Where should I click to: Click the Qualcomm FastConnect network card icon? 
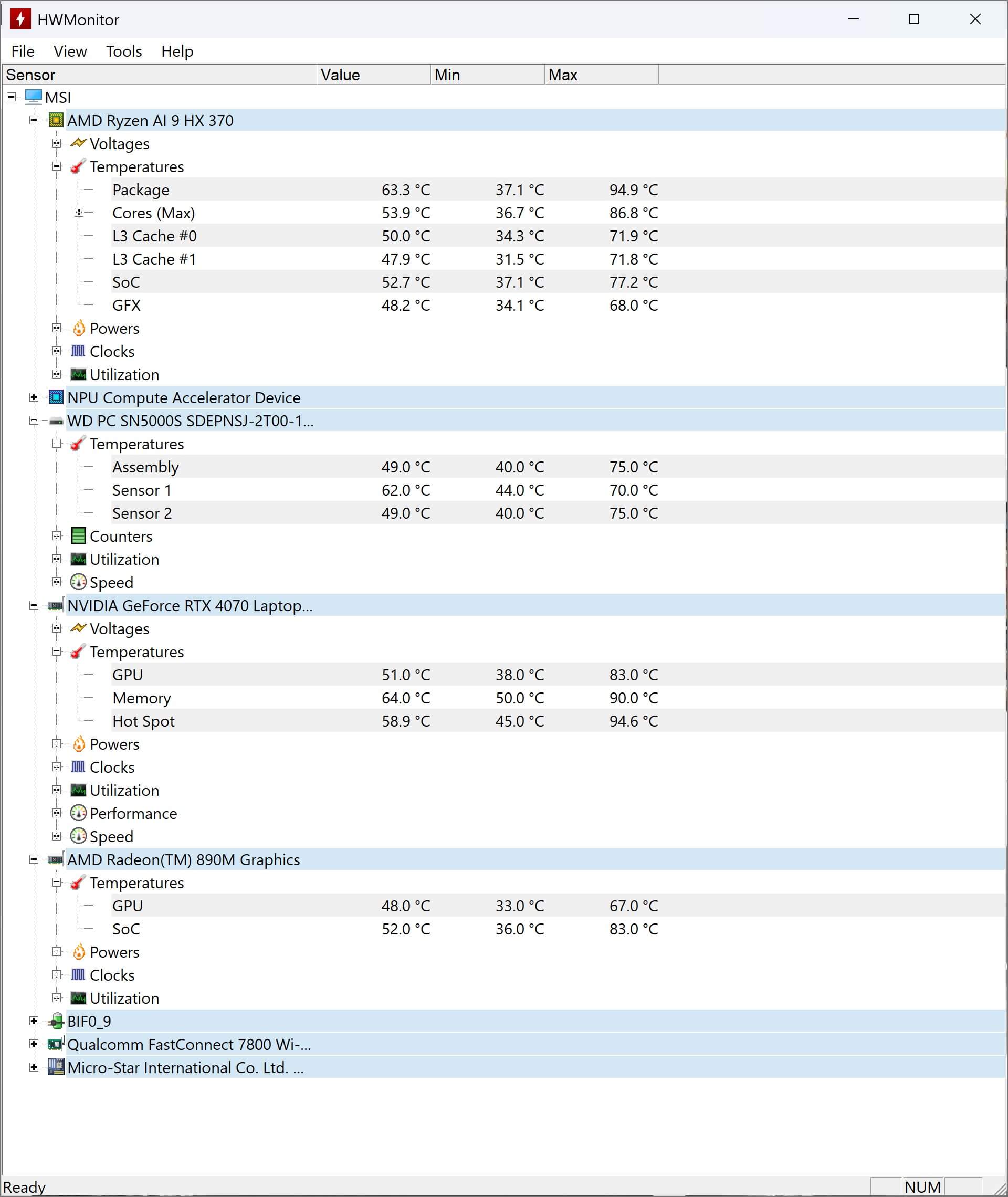click(x=56, y=1044)
